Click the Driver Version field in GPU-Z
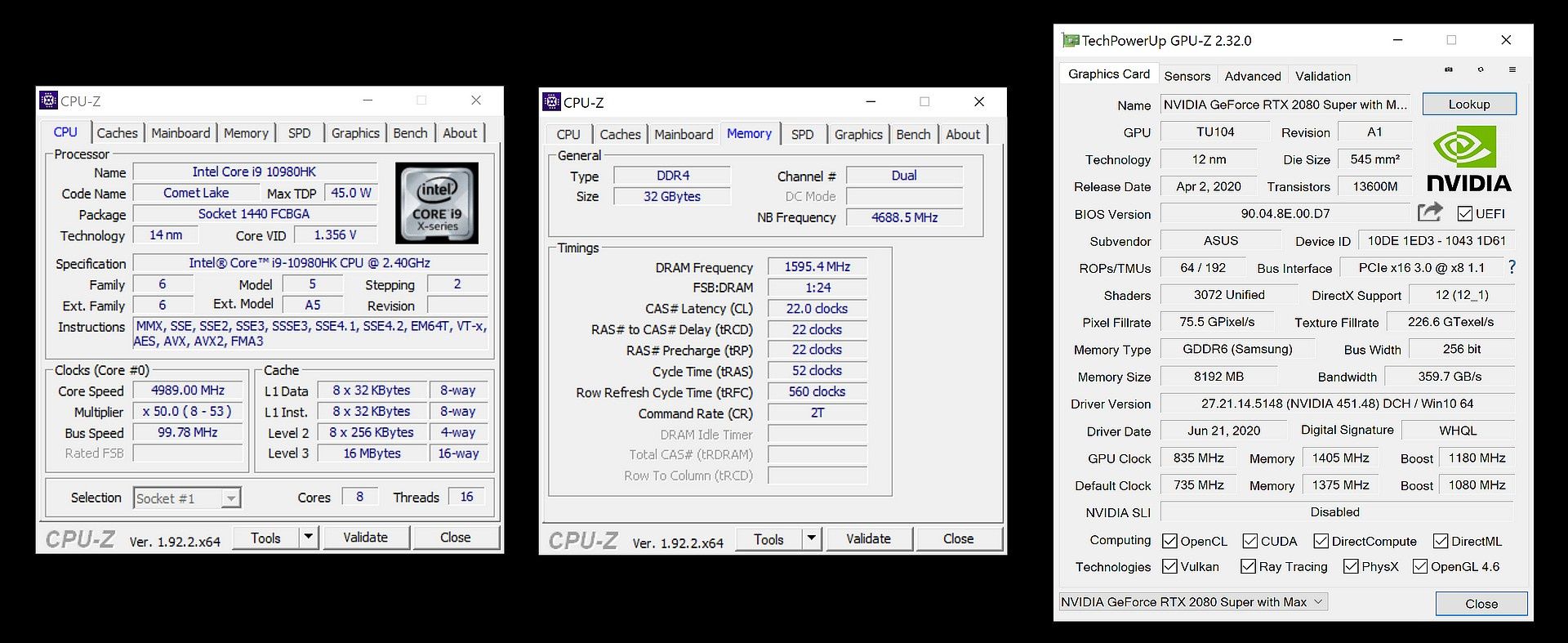Image resolution: width=1568 pixels, height=643 pixels. pos(1337,404)
